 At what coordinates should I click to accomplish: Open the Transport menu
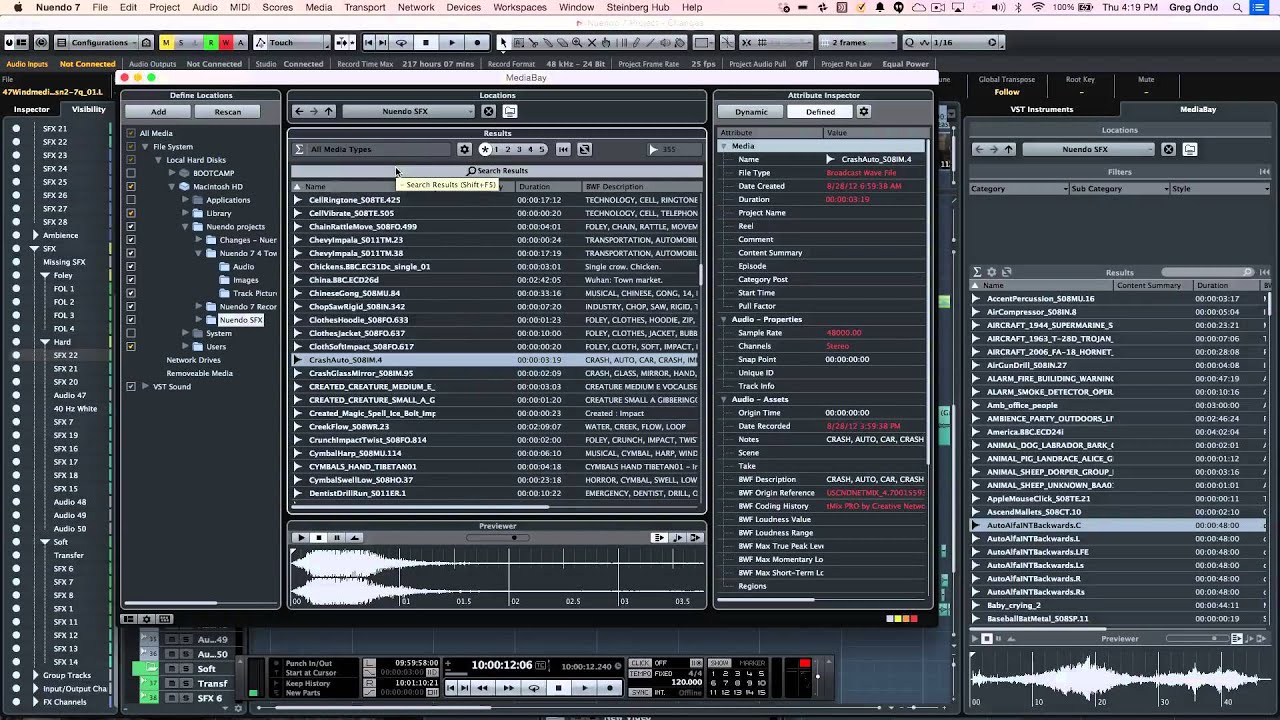(364, 7)
